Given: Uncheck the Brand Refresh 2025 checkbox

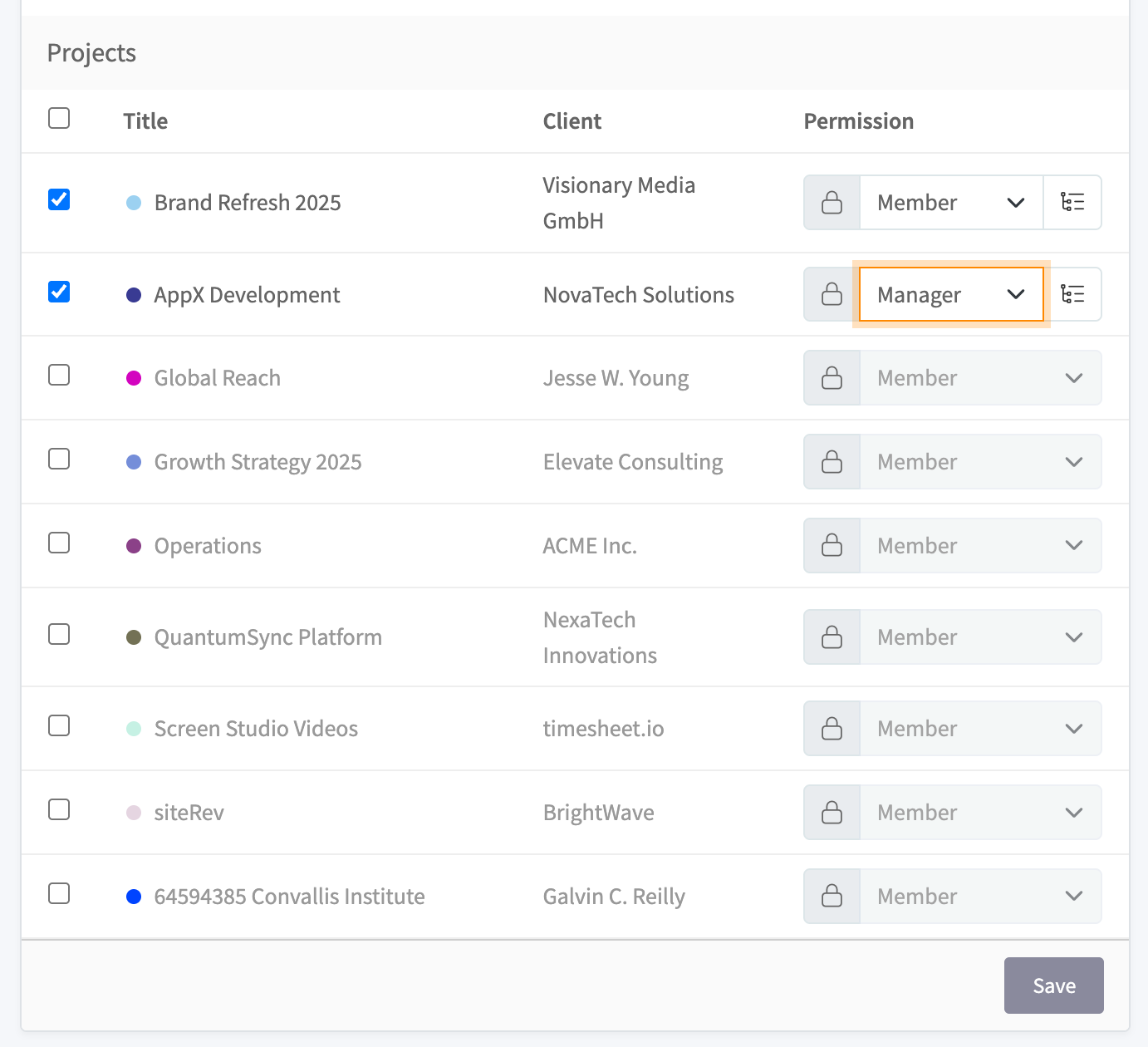Looking at the screenshot, I should tap(59, 199).
